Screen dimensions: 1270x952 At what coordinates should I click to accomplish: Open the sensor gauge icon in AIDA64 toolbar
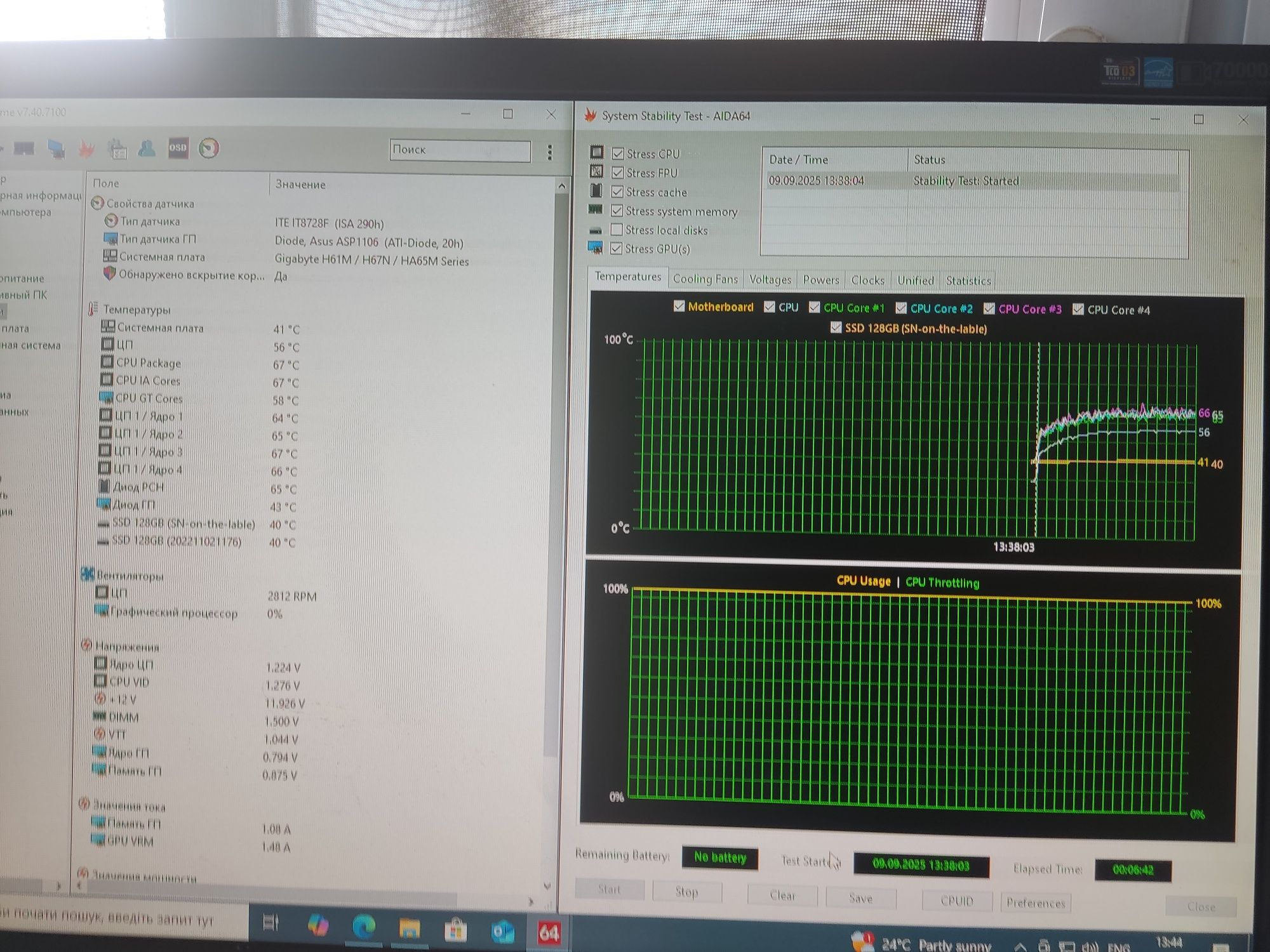click(209, 148)
